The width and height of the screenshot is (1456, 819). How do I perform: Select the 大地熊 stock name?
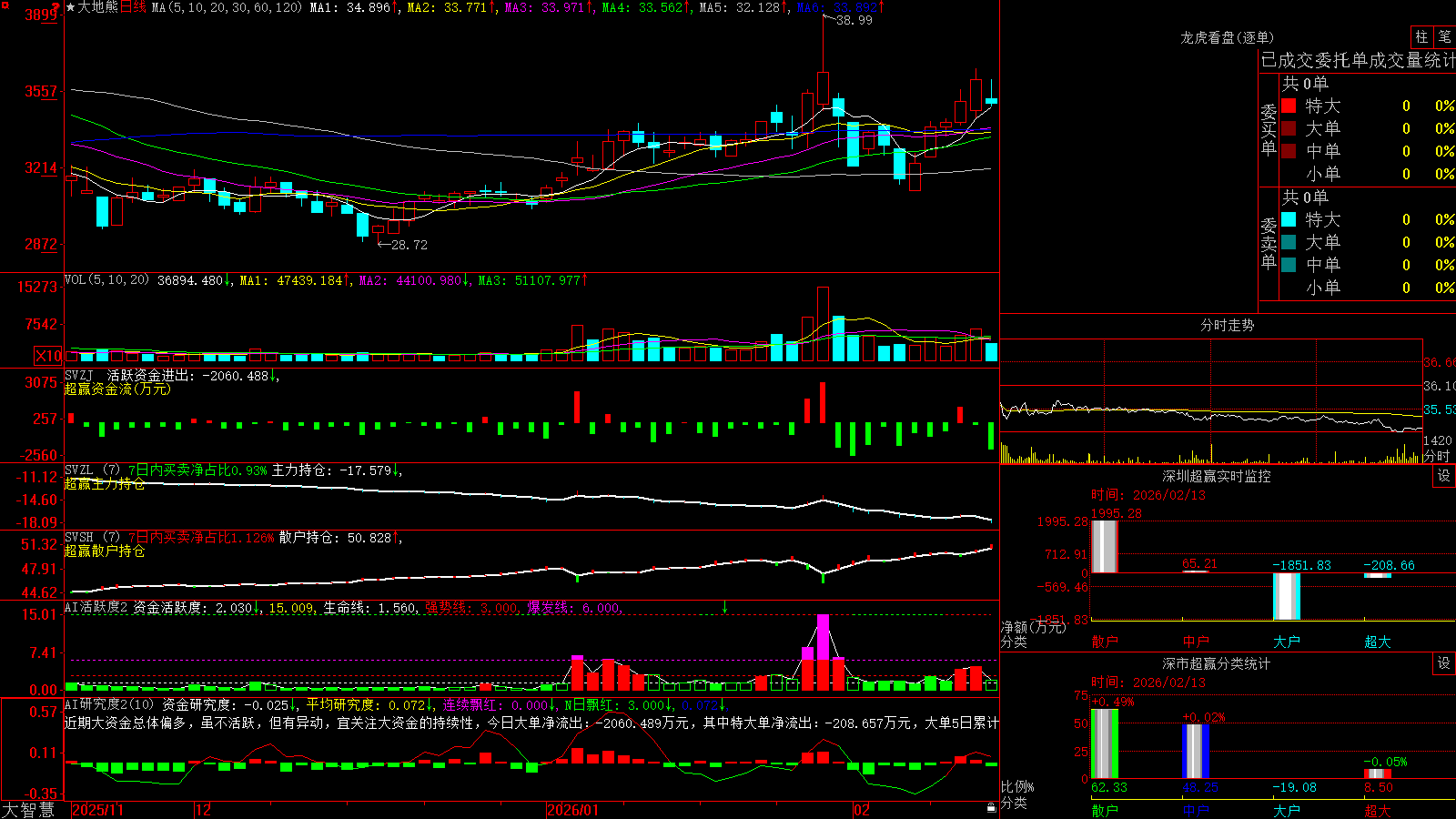pos(98,7)
